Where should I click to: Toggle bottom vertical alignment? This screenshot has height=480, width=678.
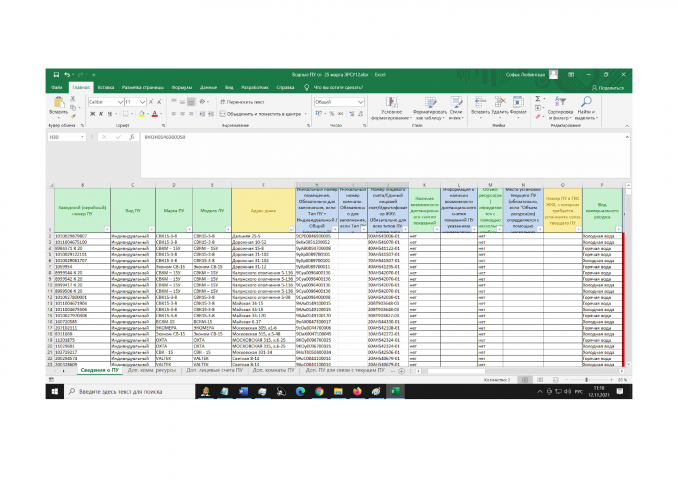[191, 102]
